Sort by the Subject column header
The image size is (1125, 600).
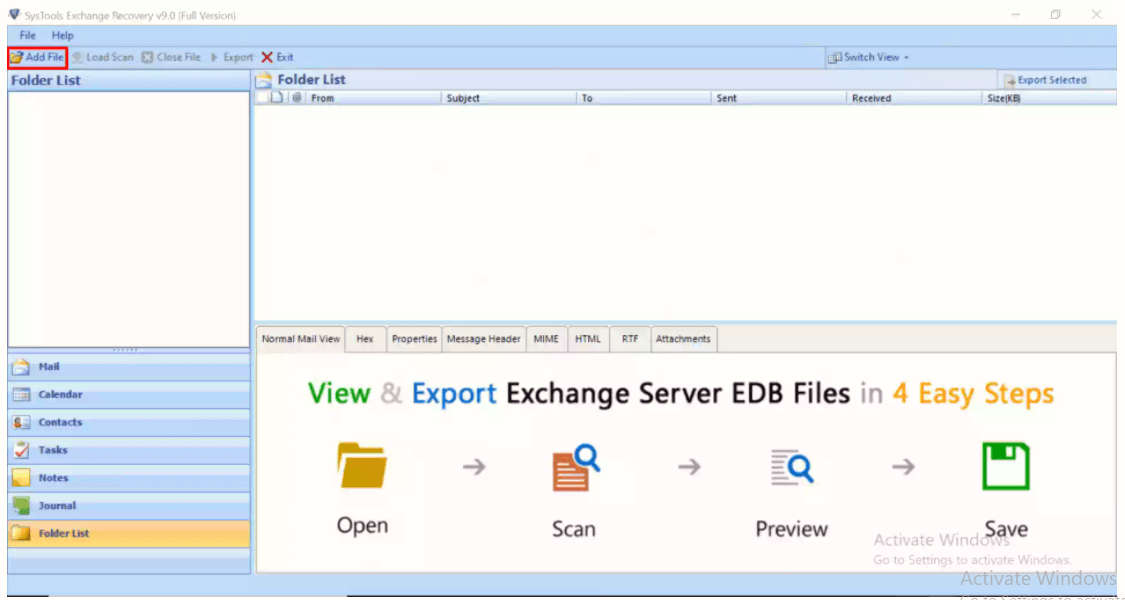tap(463, 98)
